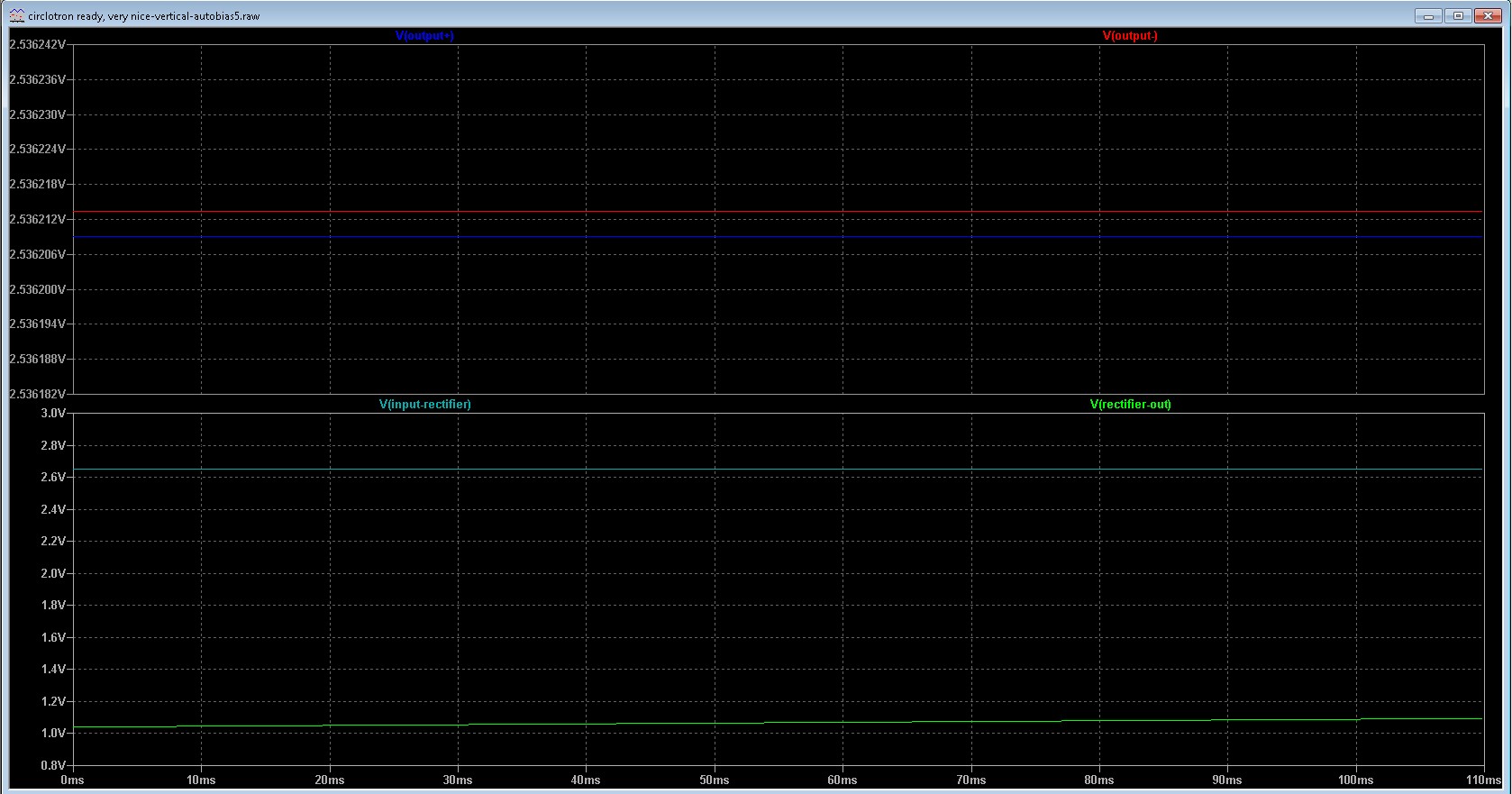Click the 2.0V axis label
The image size is (1512, 794).
[53, 573]
